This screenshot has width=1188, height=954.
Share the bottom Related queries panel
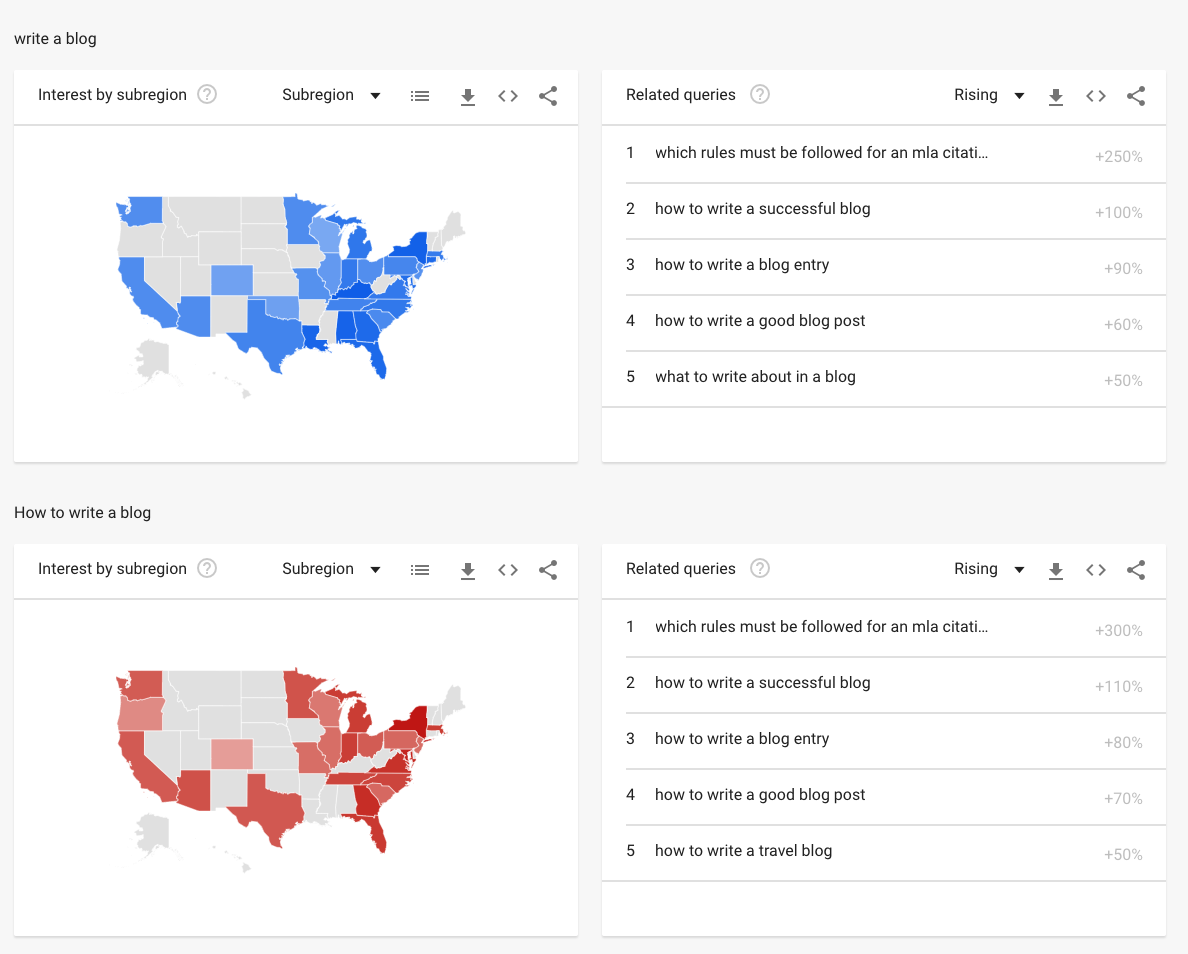[x=1136, y=570]
